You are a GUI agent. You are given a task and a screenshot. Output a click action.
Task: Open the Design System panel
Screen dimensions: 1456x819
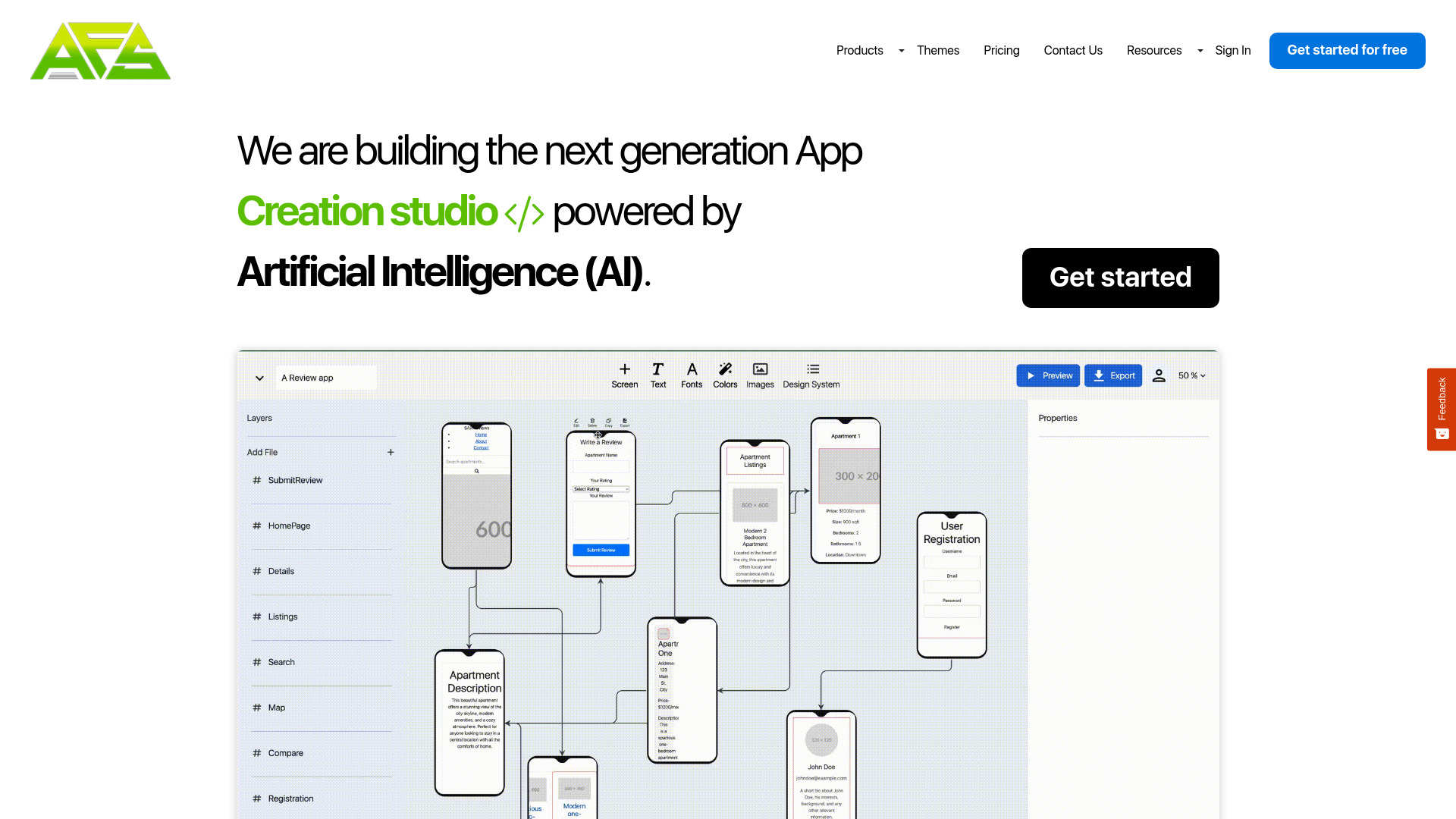point(811,375)
